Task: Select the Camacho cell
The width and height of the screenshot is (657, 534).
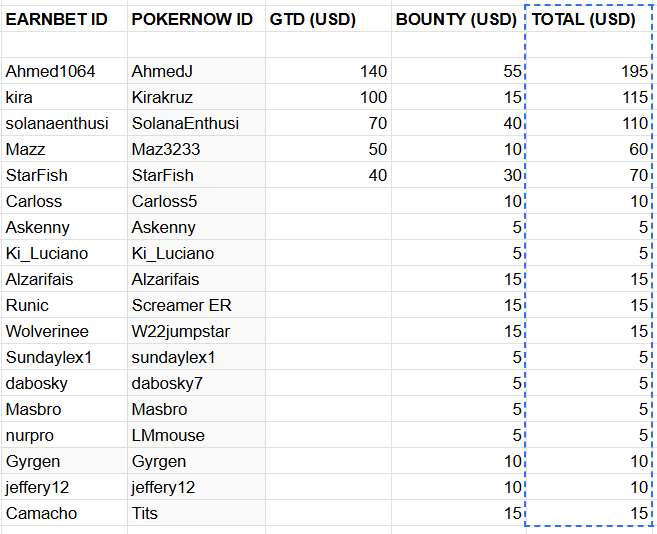Action: click(62, 513)
